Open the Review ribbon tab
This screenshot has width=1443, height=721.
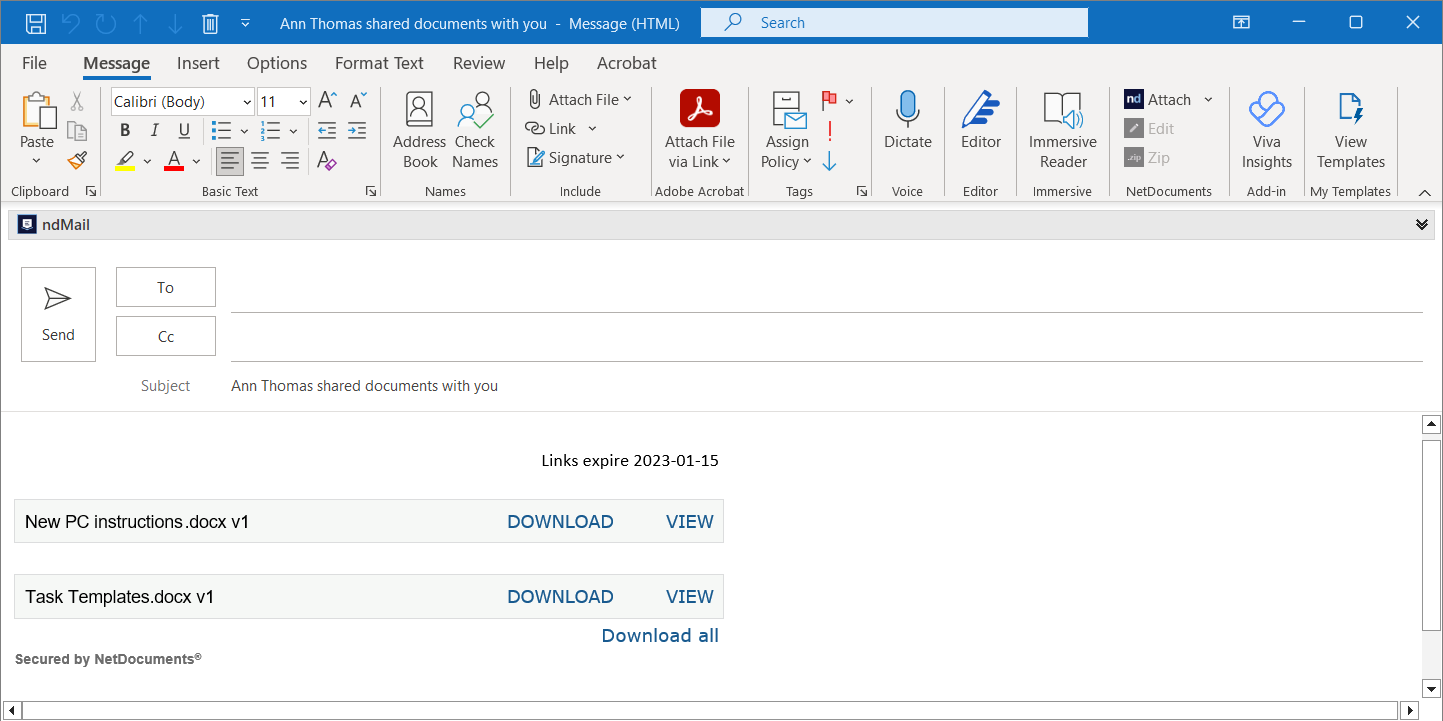pyautogui.click(x=478, y=63)
